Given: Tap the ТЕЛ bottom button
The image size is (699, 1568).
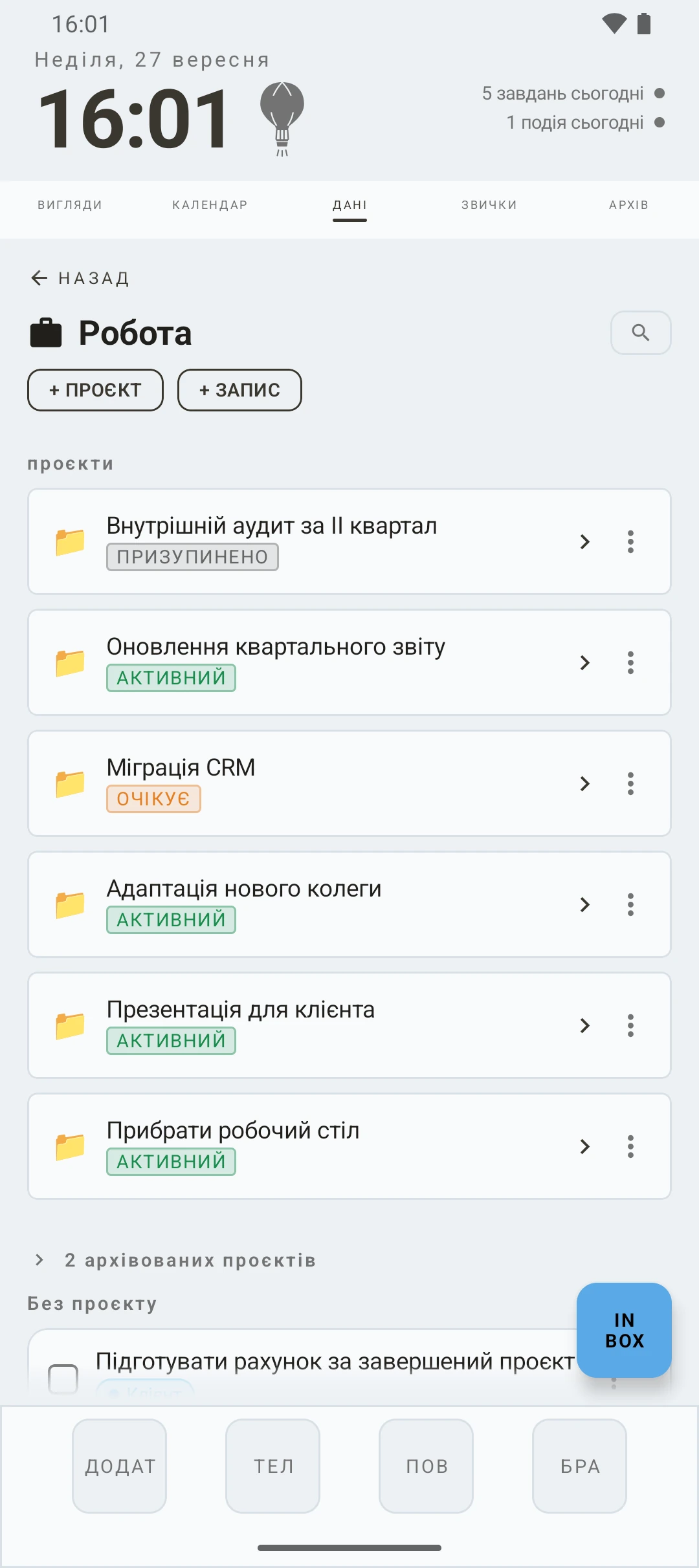Looking at the screenshot, I should click(273, 1466).
